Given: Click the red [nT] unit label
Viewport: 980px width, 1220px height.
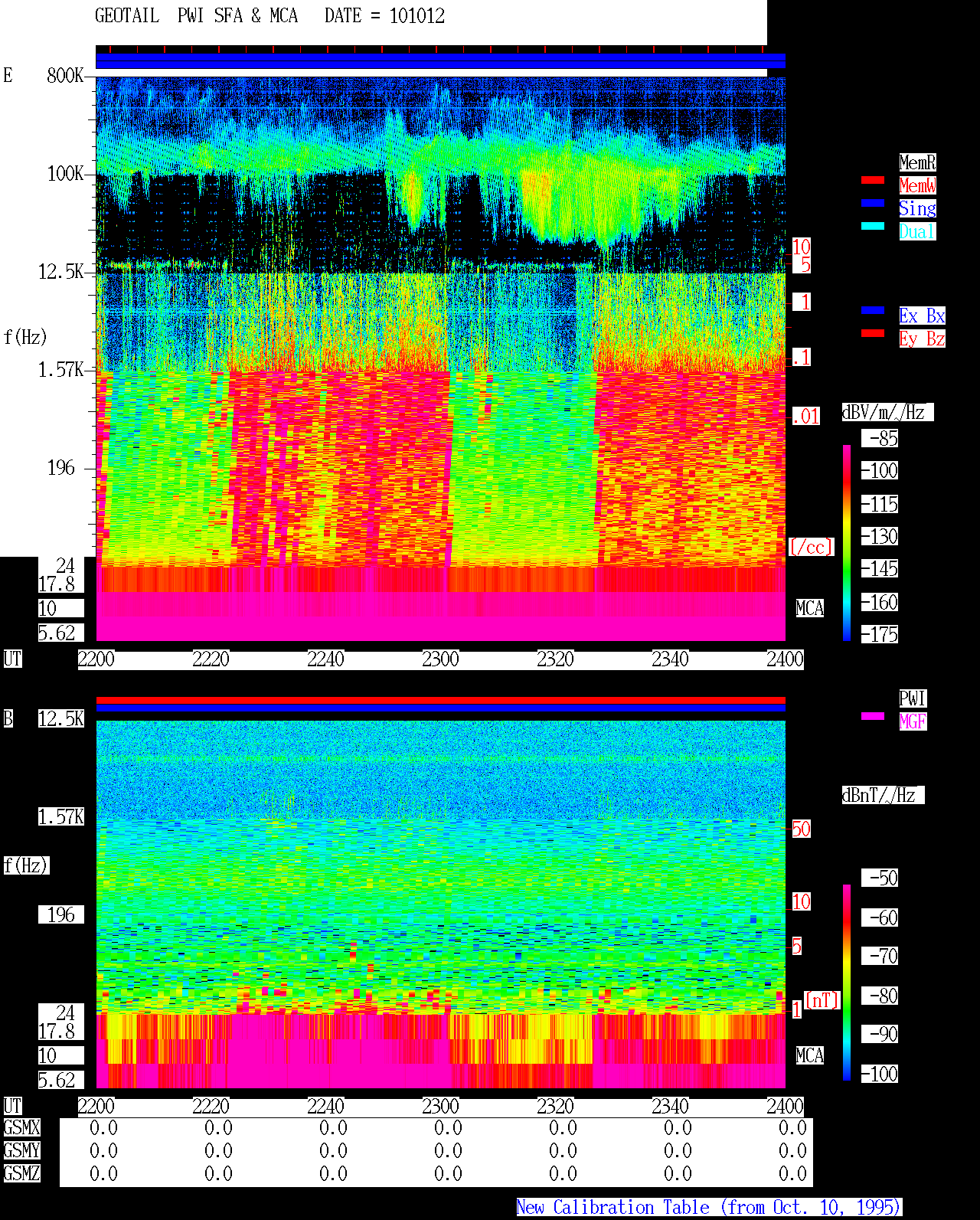Looking at the screenshot, I should (822, 999).
